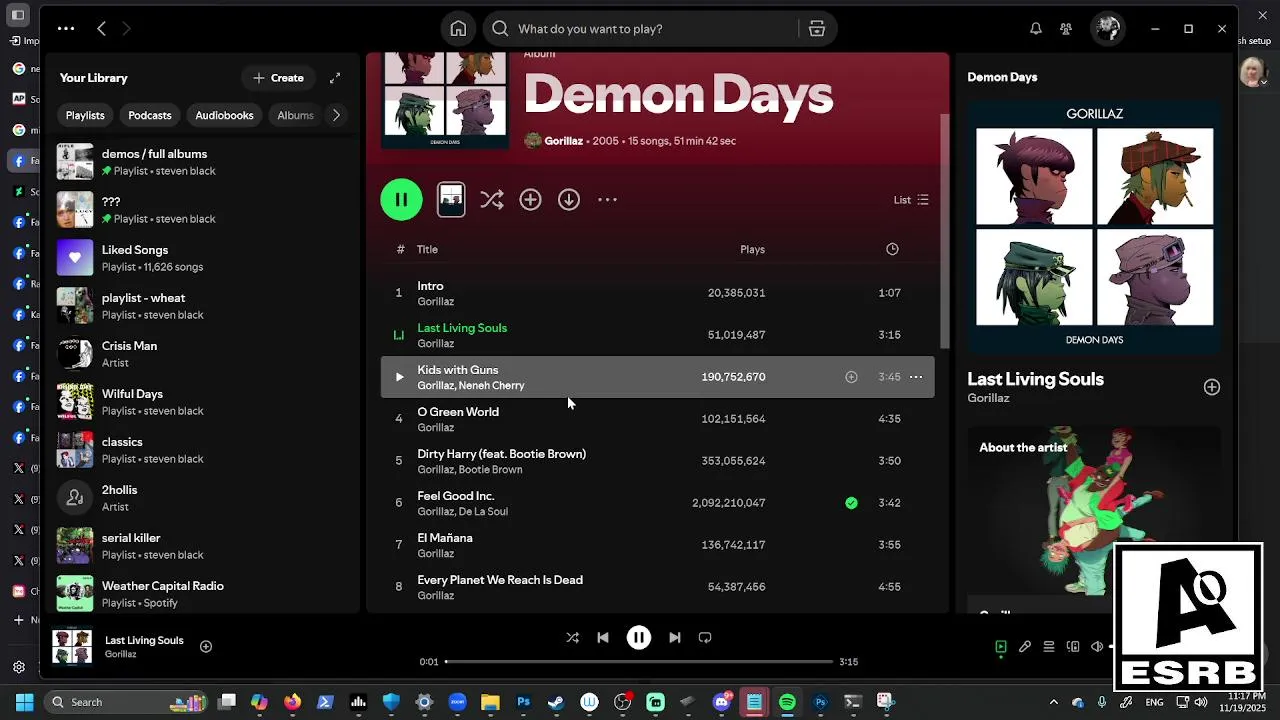Click the album preview thumbnail button

pos(451,199)
